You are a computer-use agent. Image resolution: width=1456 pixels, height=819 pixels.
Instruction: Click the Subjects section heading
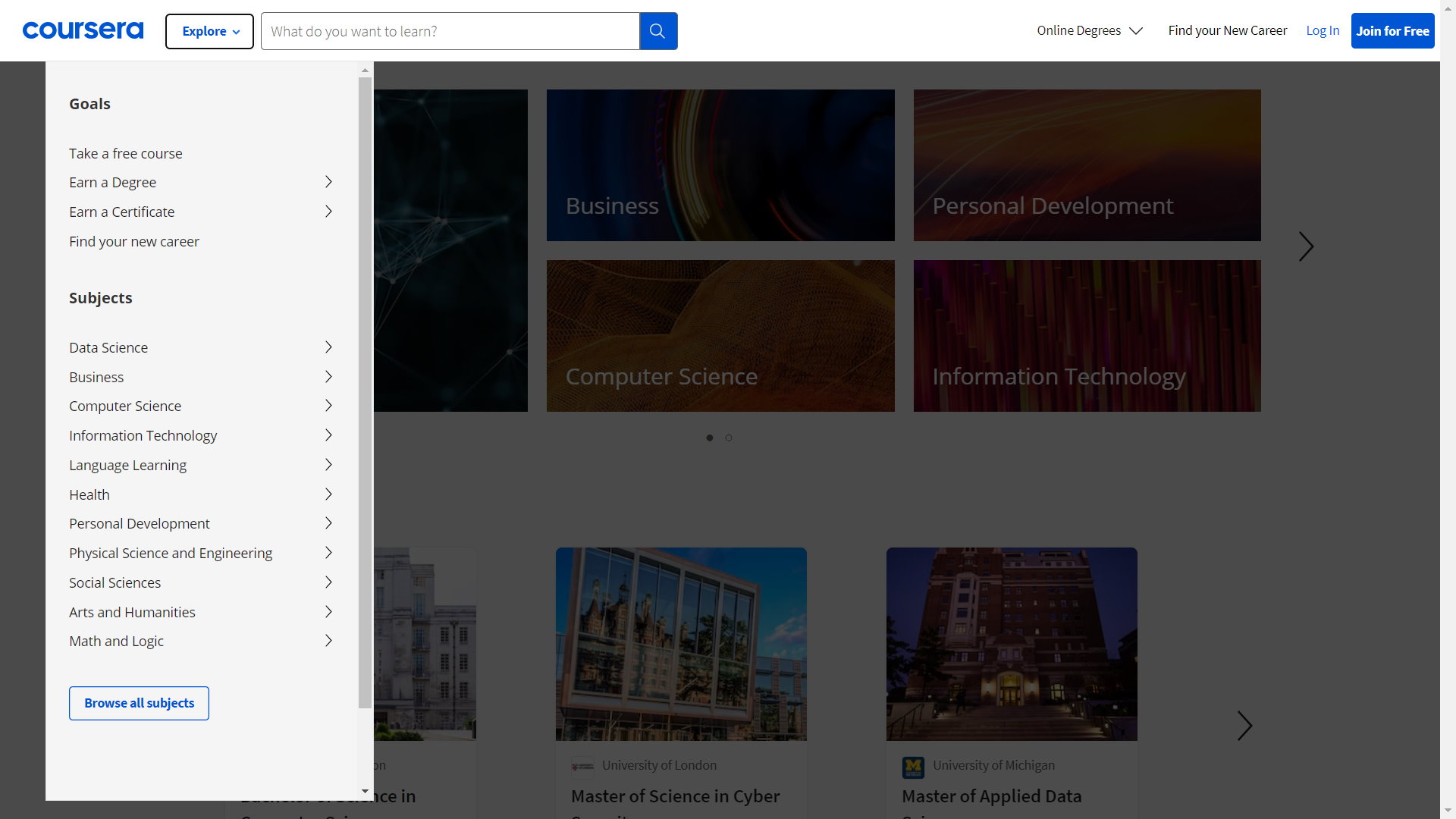click(100, 298)
